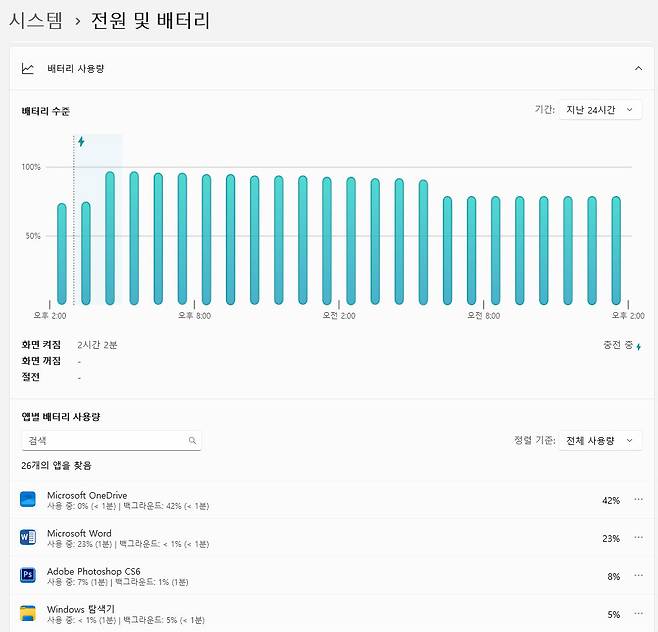
Task: Open the 기간 지난 24시간 dropdown
Action: 600,110
